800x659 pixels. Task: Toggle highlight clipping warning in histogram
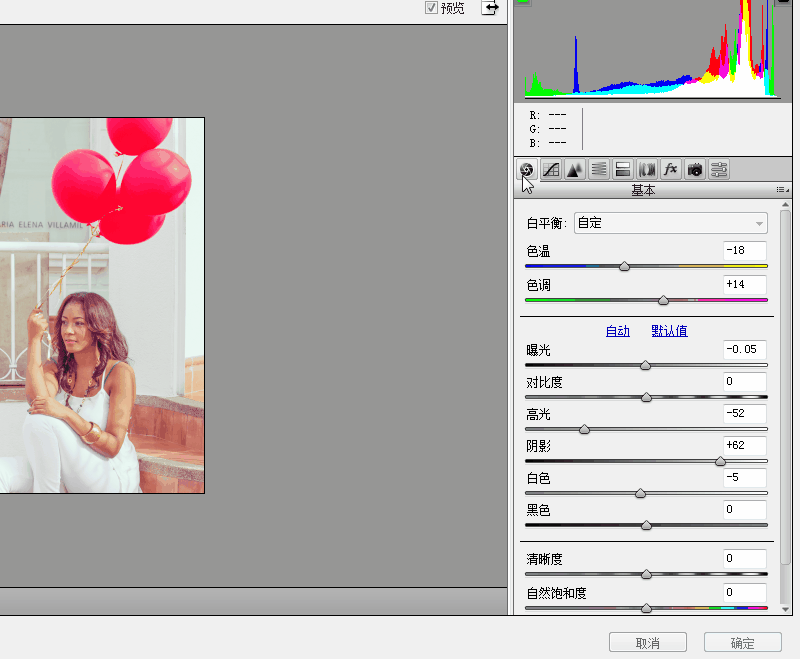(783, 2)
